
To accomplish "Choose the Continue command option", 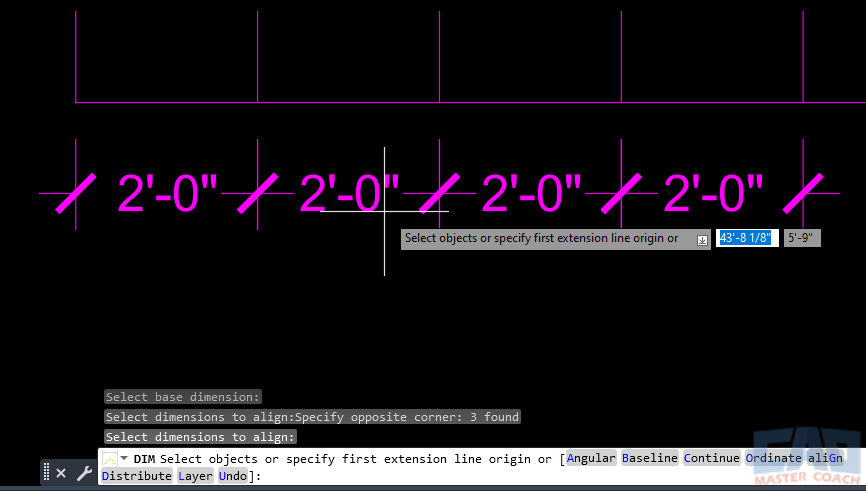I will tap(711, 458).
